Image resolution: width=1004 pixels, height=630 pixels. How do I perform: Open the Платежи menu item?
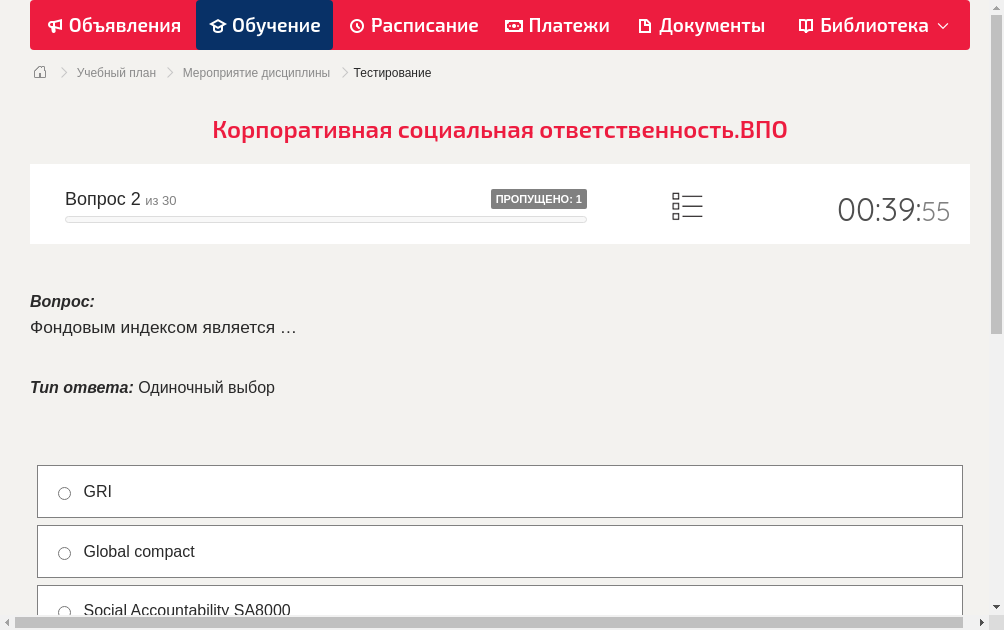click(557, 25)
